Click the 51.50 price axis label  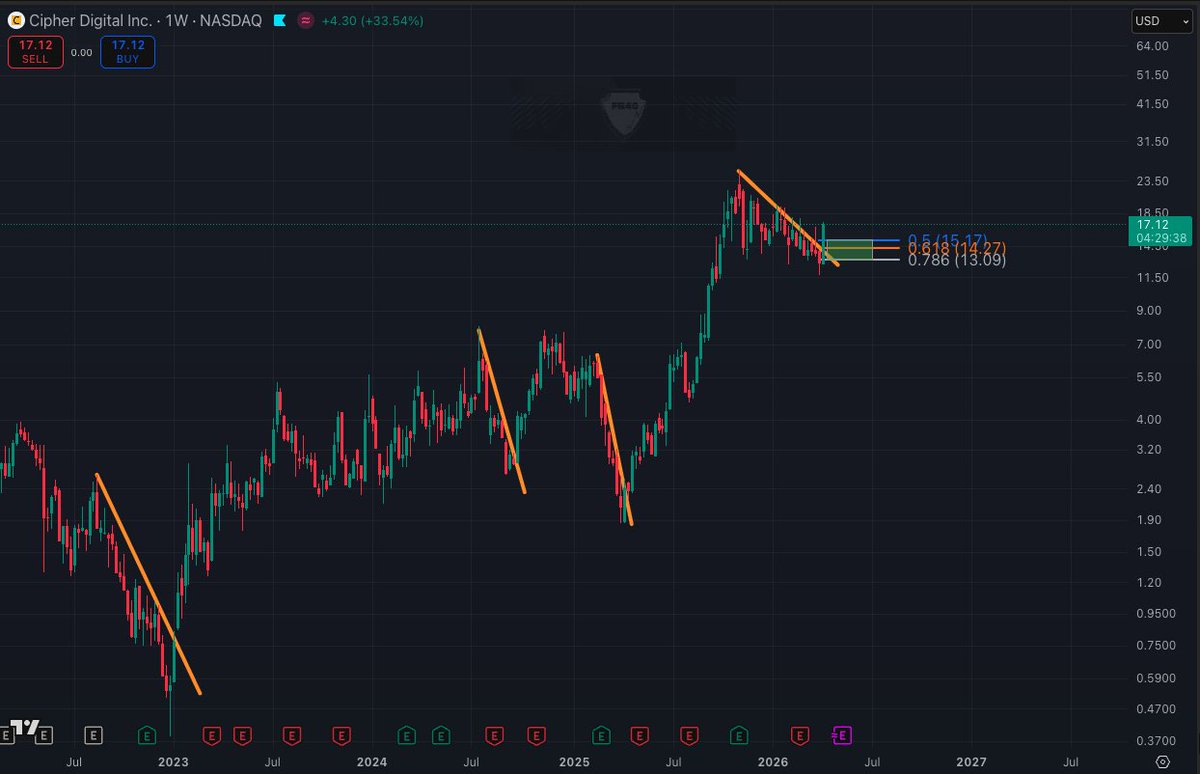click(x=1152, y=75)
